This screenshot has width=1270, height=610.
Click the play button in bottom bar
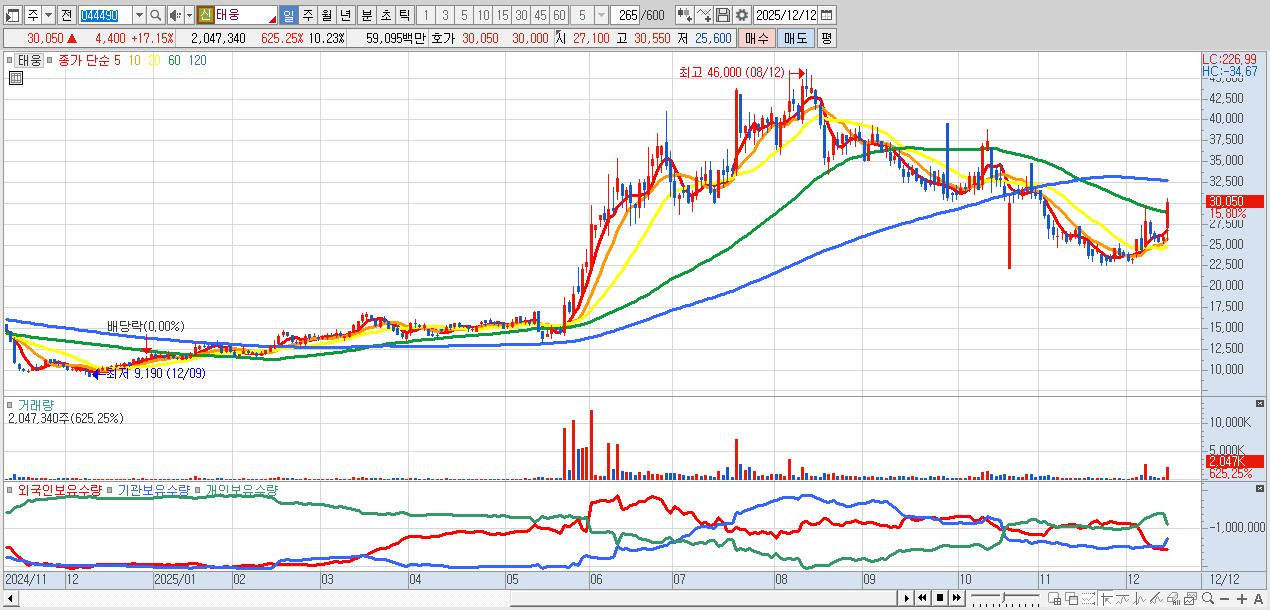coord(907,598)
